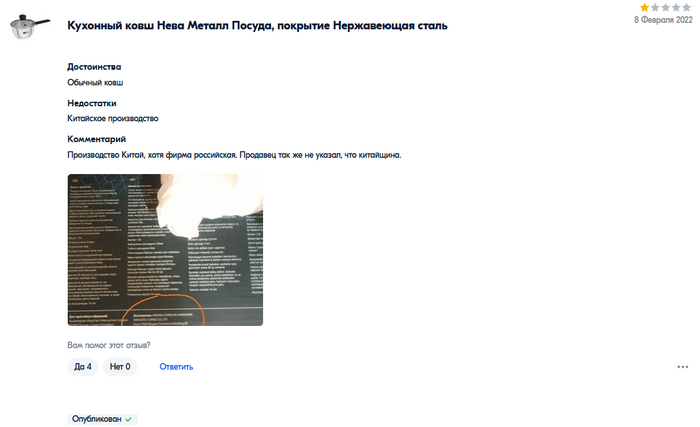Select the text Китайское производство

(x=113, y=118)
